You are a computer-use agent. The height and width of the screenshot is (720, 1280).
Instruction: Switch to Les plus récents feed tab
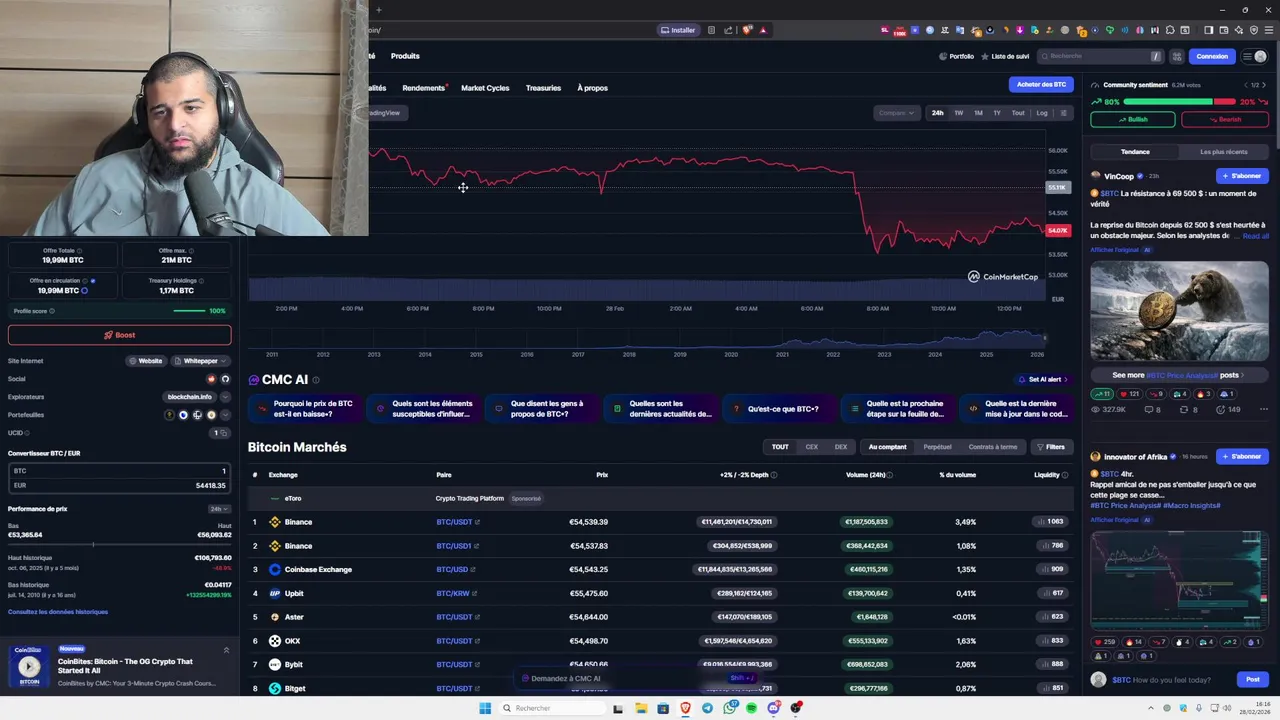1224,152
